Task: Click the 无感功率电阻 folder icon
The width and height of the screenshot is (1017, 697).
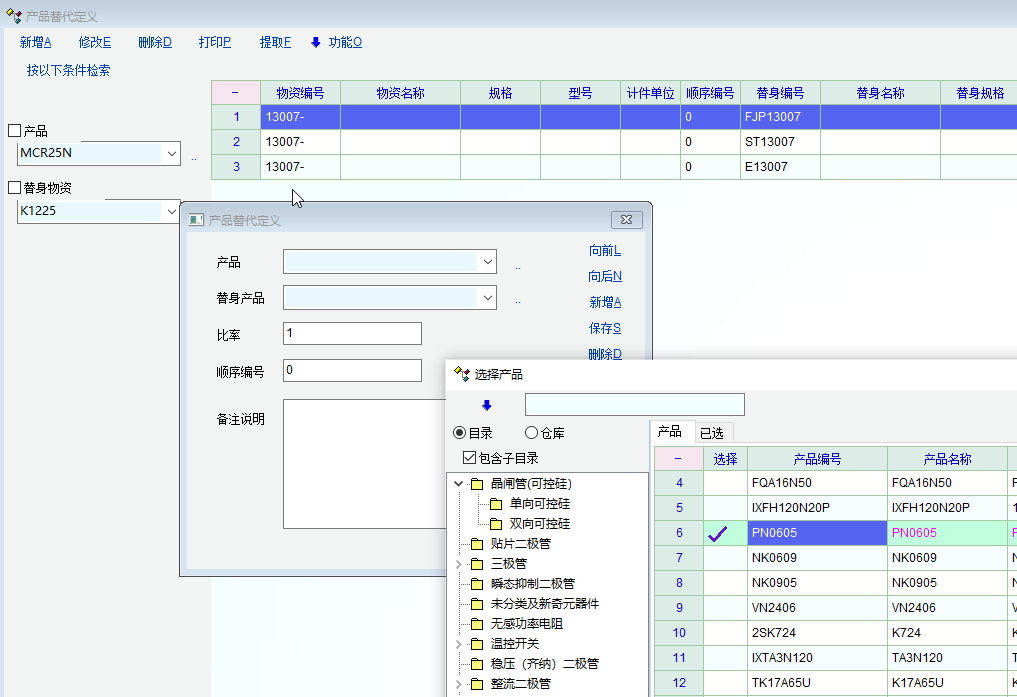Action: point(477,624)
